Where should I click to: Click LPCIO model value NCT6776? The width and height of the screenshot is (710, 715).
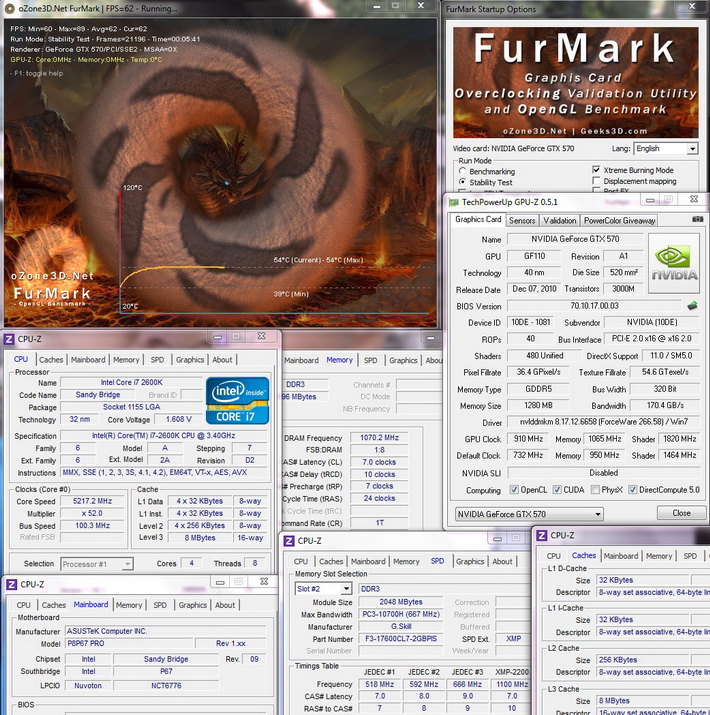click(166, 685)
